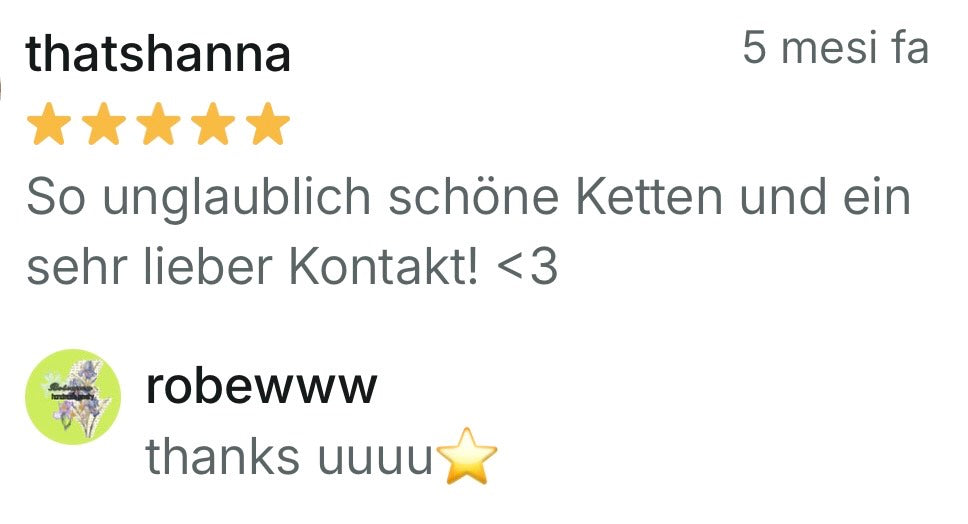The width and height of the screenshot is (968, 524).
Task: Click the "5 mesi fa" timestamp
Action: pos(835,48)
